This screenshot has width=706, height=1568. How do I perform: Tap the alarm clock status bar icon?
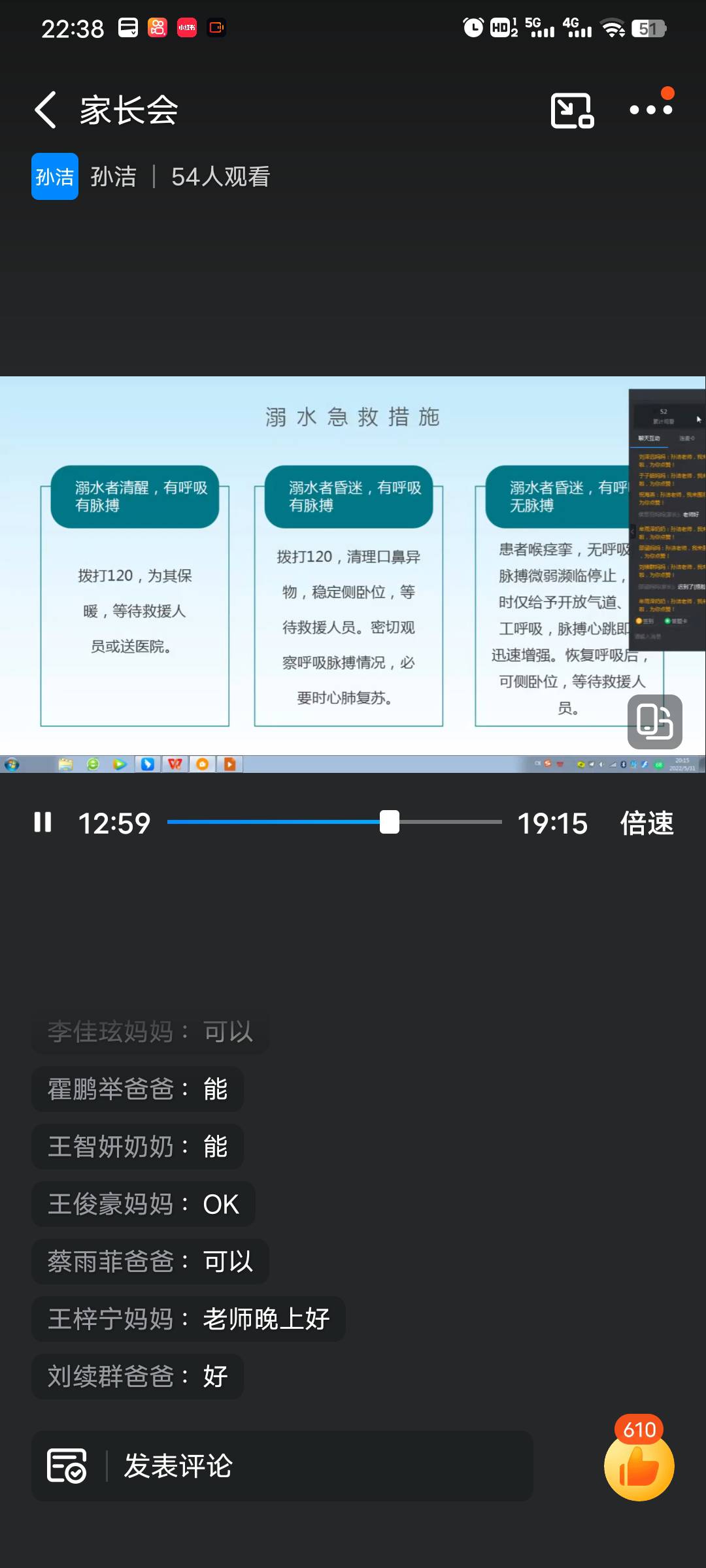(x=473, y=27)
